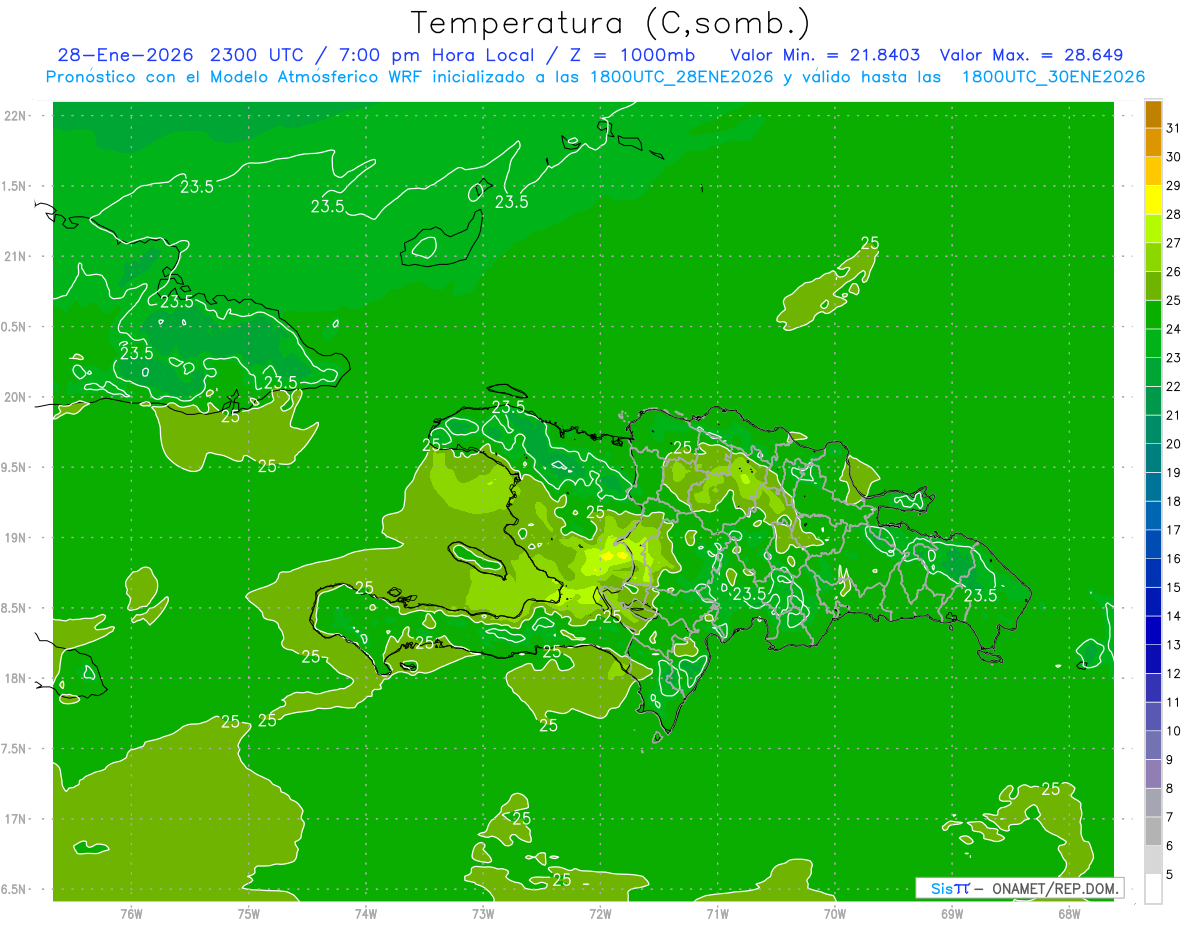Select the date text '28-Ene-2026'
This screenshot has height=927, width=1200.
pos(126,55)
